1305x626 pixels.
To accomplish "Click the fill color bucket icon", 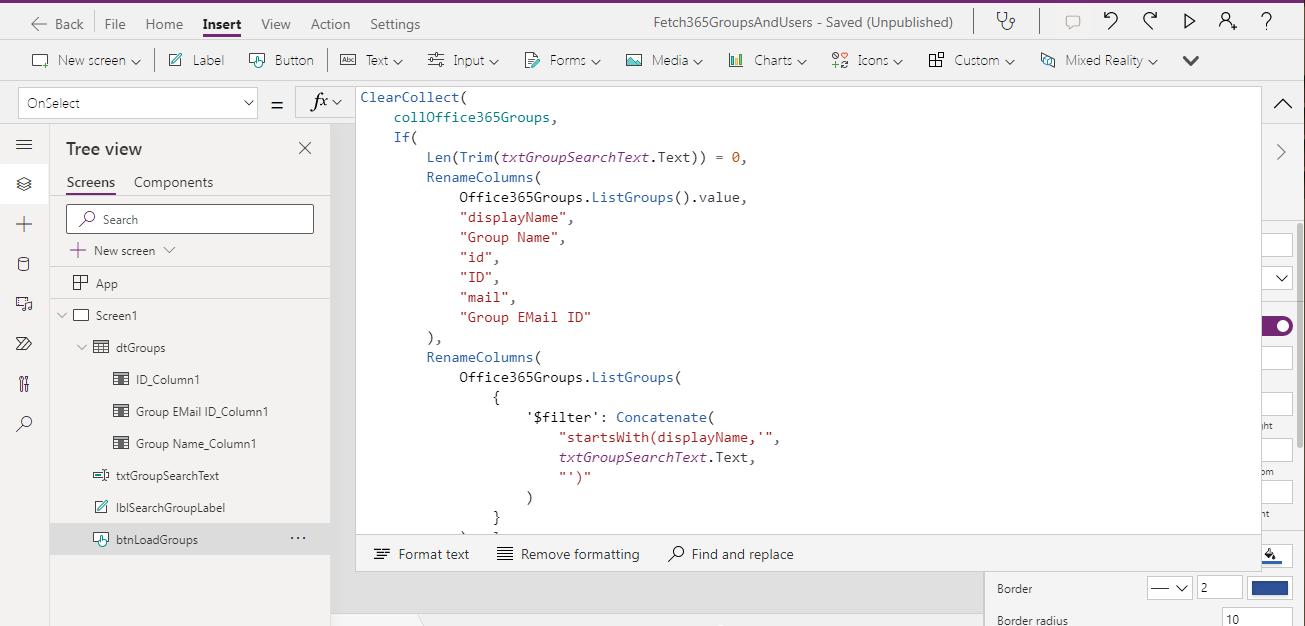I will 1271,555.
